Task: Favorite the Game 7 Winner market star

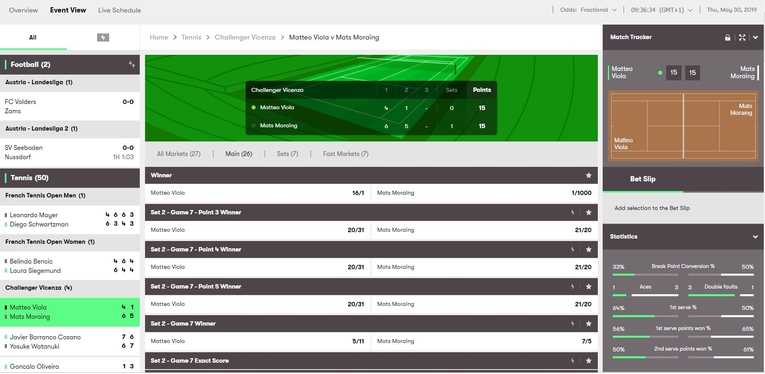Action: (x=588, y=324)
